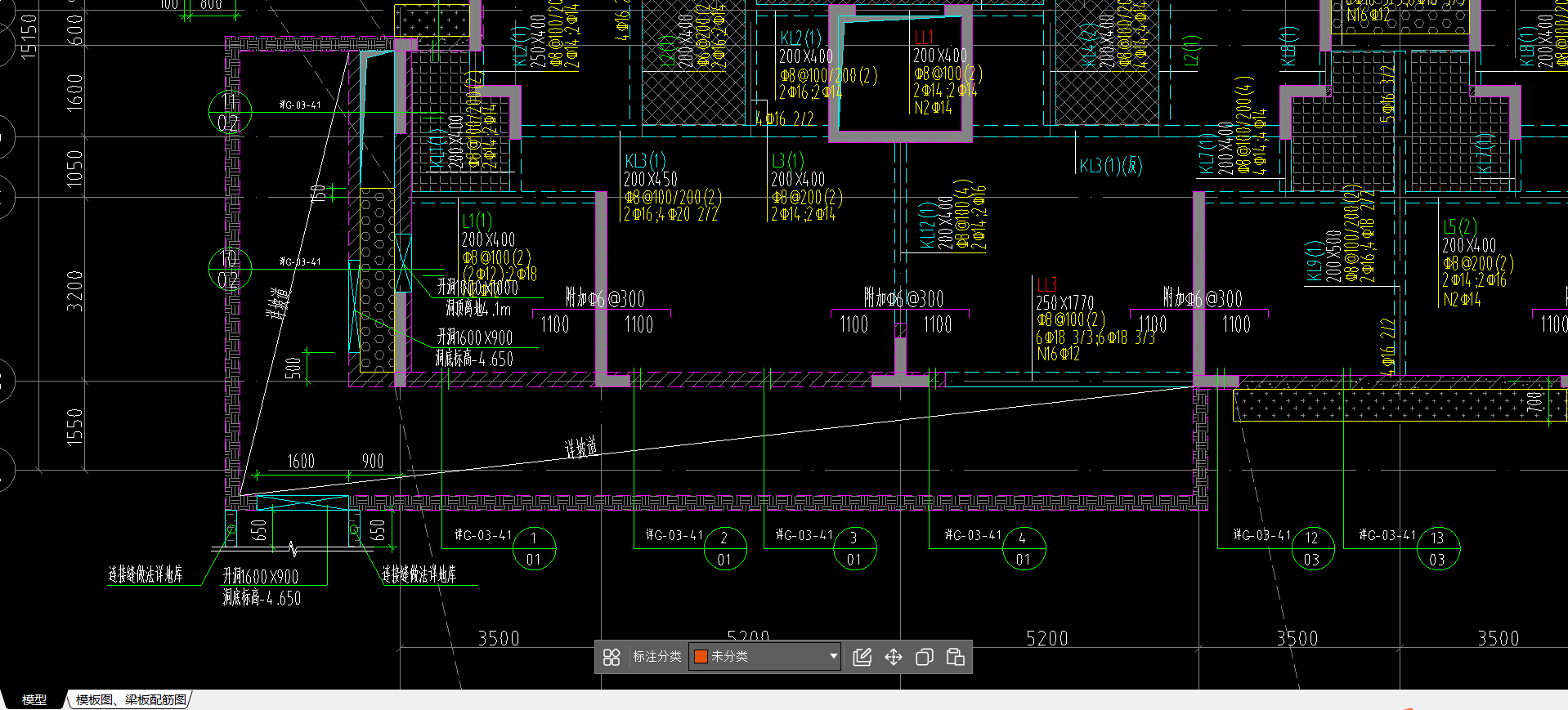This screenshot has width=1568, height=710.
Task: Click the left 连接缝做法详地库 note
Action: pos(146,574)
